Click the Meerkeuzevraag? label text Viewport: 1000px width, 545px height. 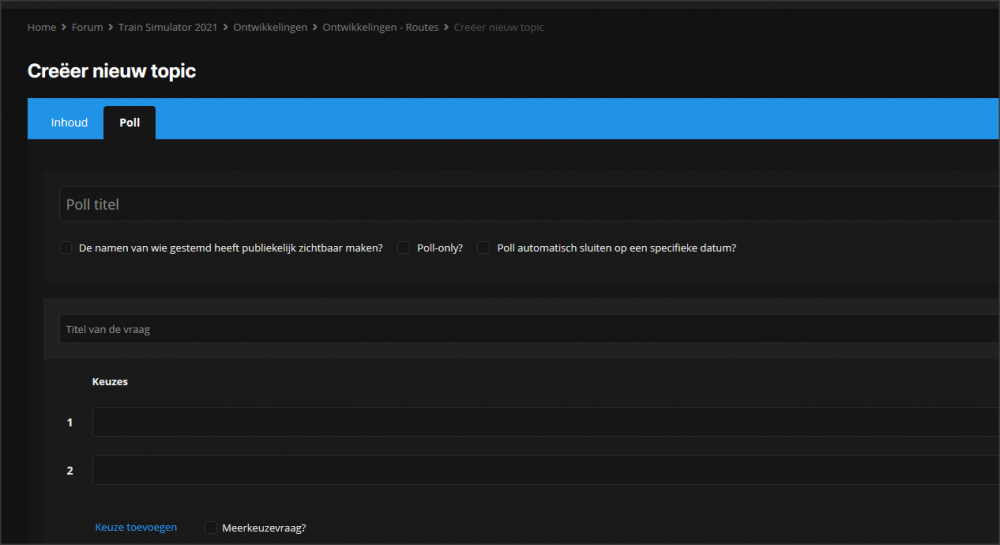click(x=264, y=527)
